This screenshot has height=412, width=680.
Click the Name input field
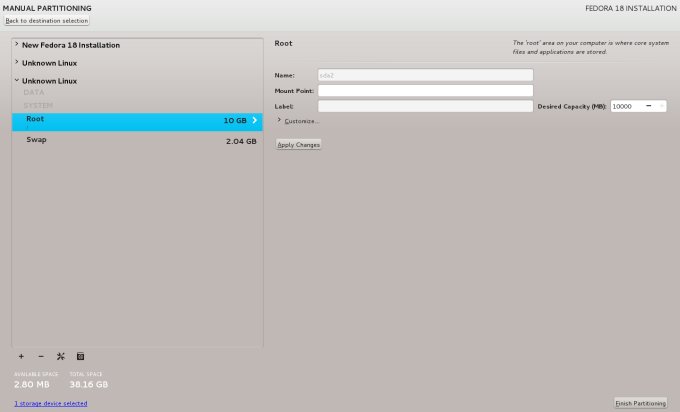coord(425,75)
